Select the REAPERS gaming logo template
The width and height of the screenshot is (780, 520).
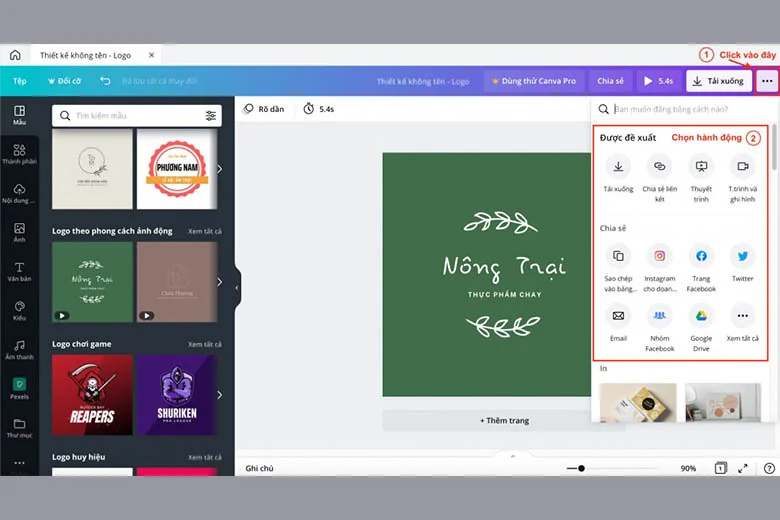click(92, 395)
